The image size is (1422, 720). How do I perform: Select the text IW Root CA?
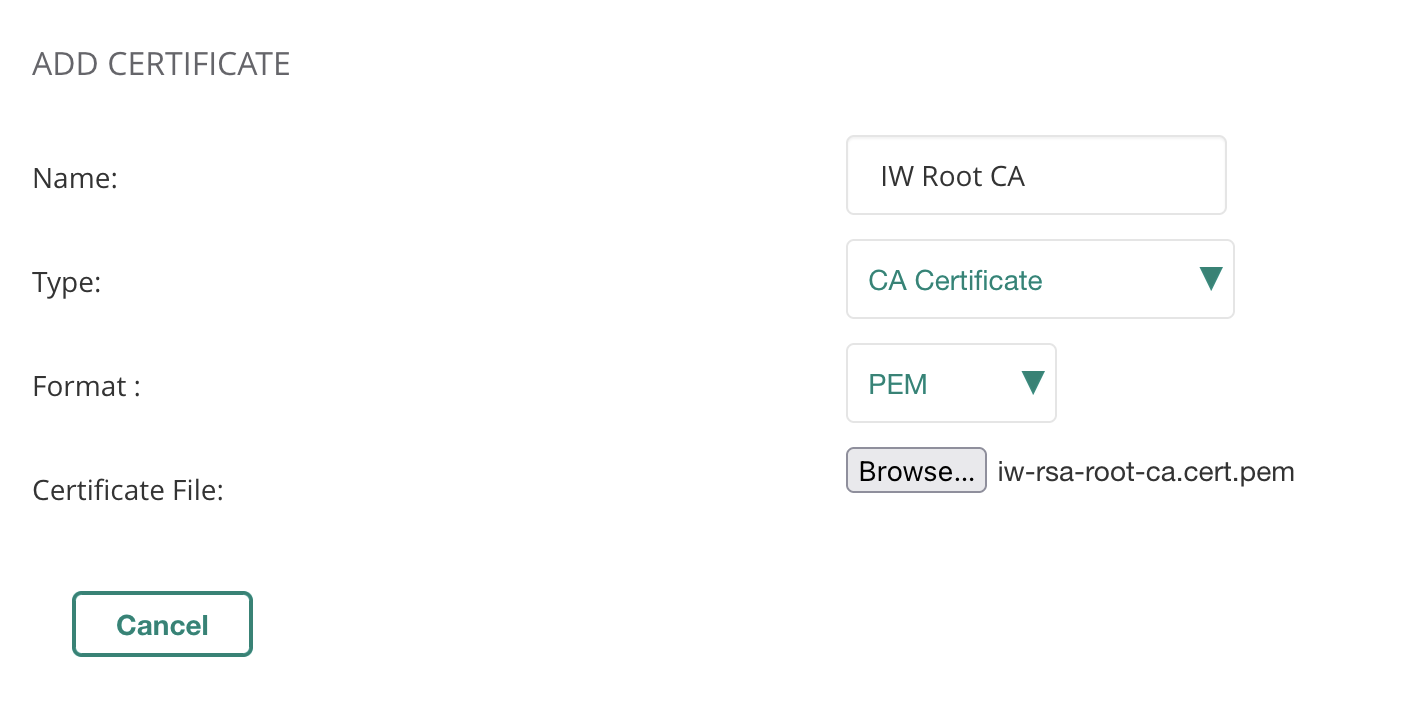(951, 176)
